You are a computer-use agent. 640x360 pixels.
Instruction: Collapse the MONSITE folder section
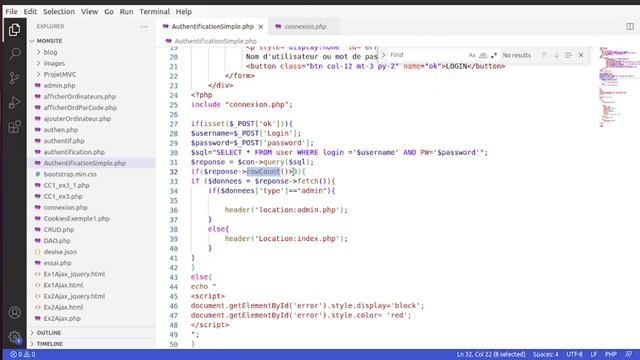coord(49,41)
